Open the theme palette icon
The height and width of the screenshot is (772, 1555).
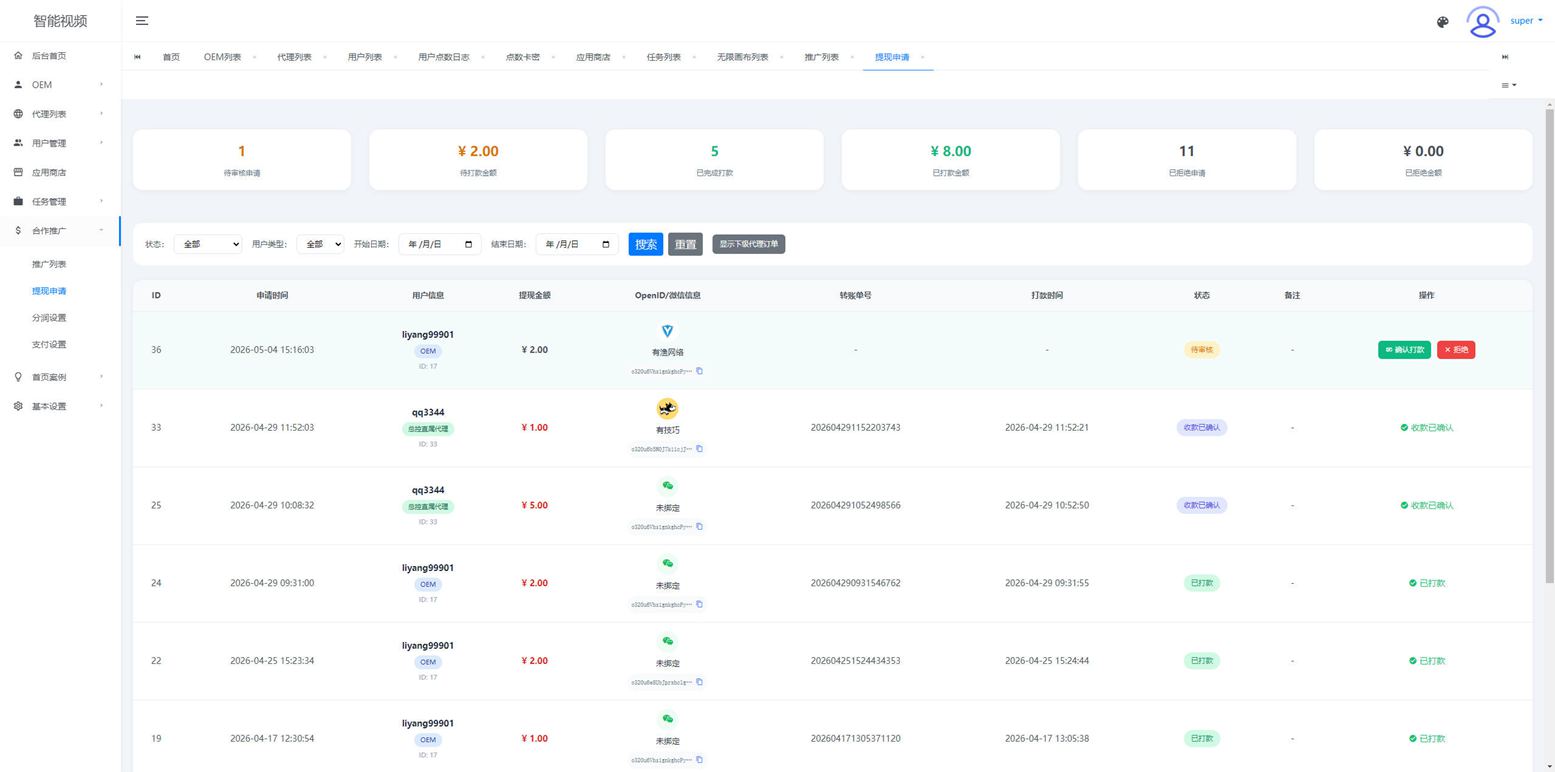click(x=1442, y=22)
